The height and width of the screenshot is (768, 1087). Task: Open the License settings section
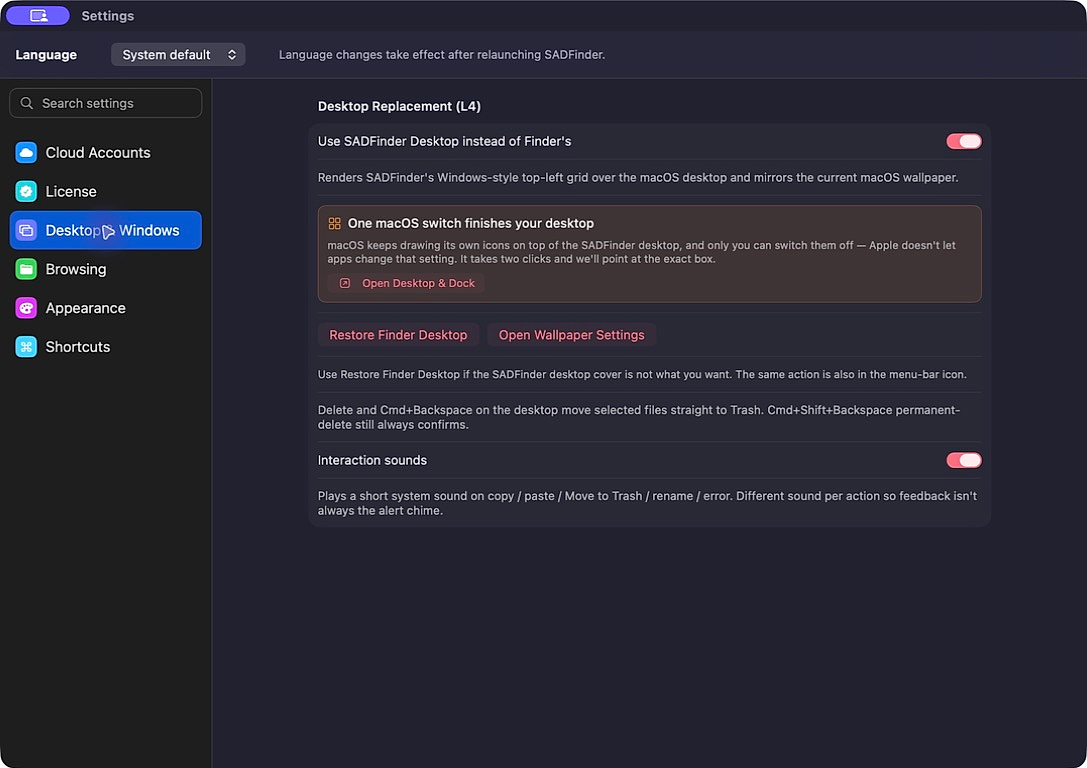pos(105,191)
